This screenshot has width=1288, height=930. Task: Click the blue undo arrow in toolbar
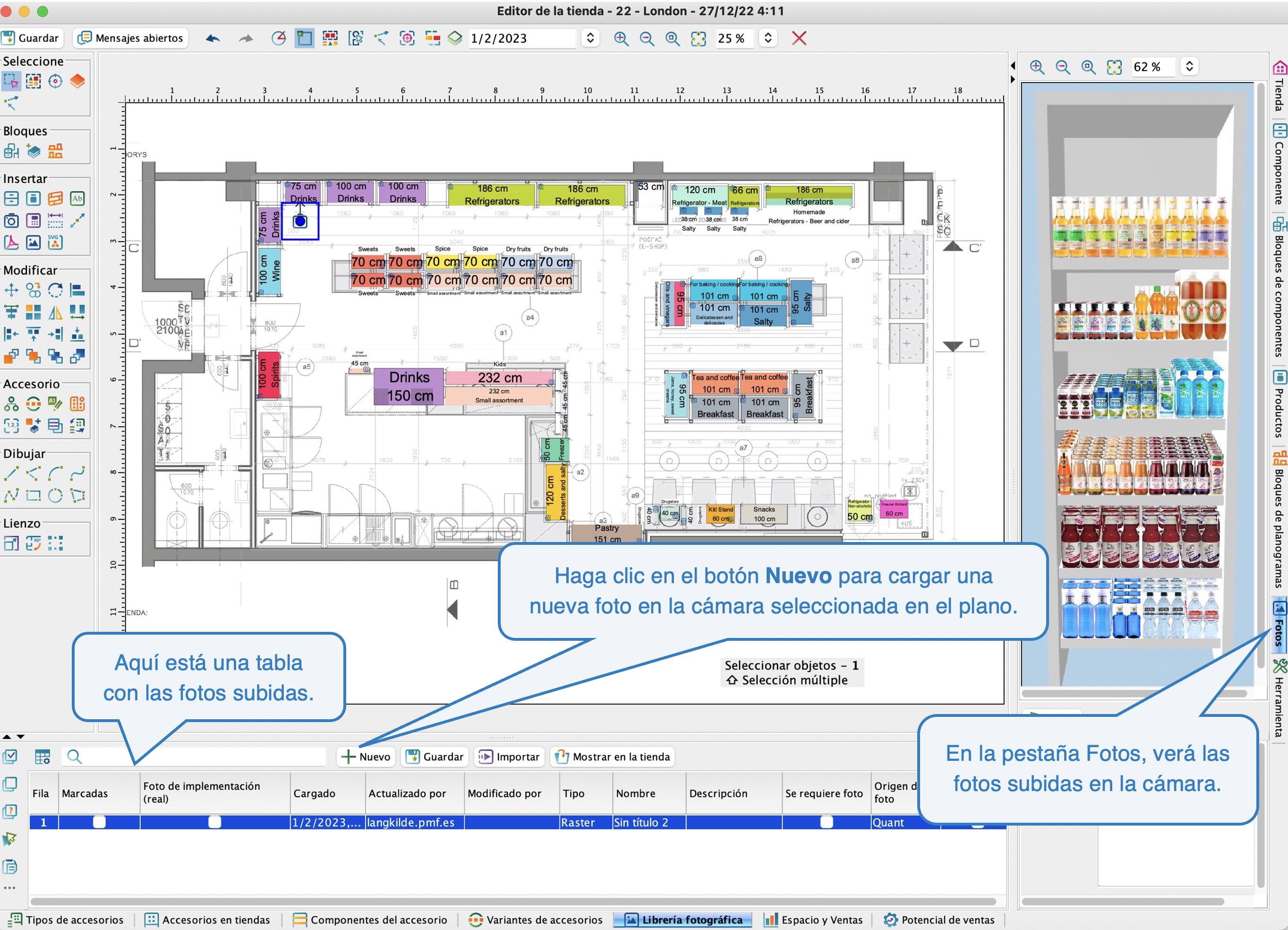click(213, 38)
